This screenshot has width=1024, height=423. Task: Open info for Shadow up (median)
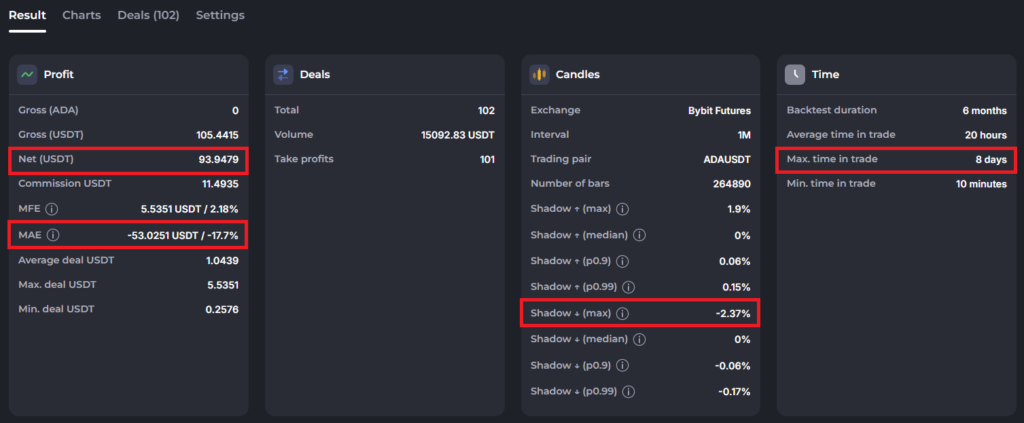click(639, 235)
